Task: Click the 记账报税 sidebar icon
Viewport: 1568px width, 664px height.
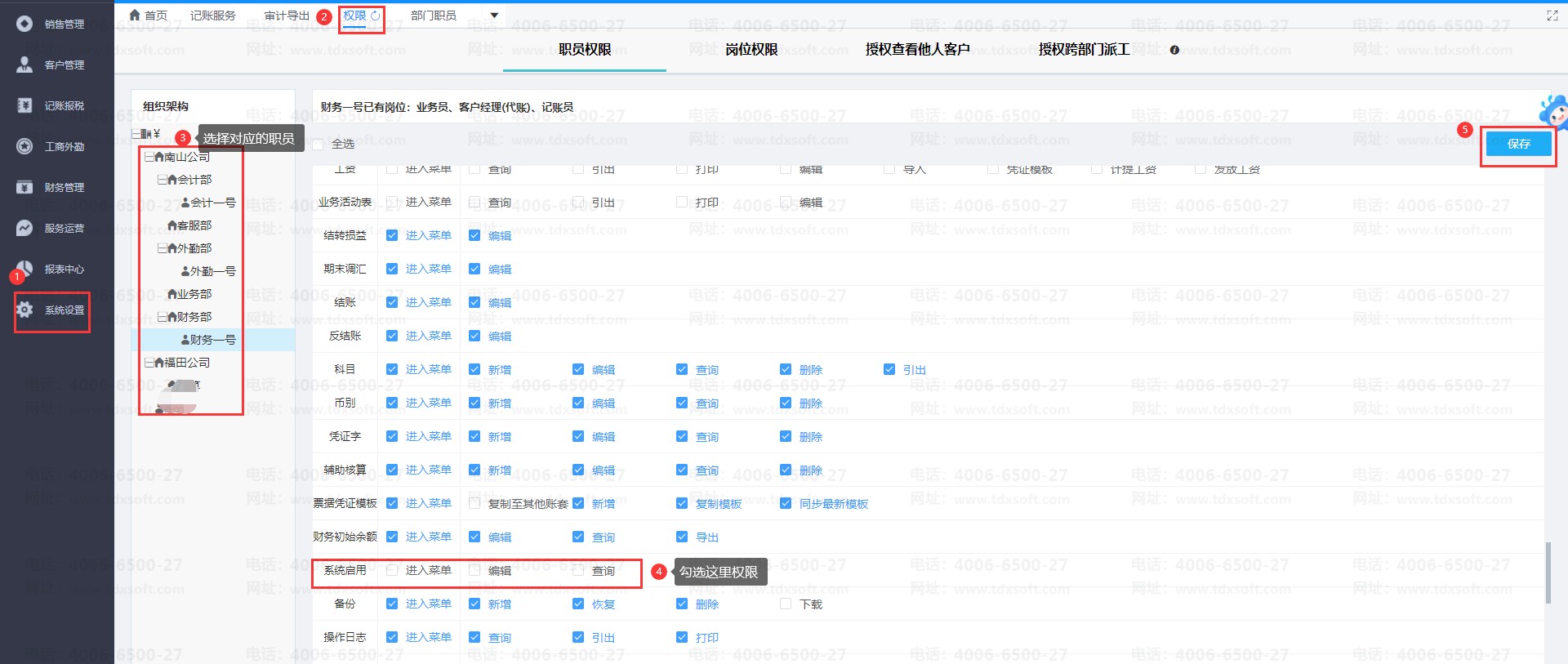Action: click(x=24, y=105)
